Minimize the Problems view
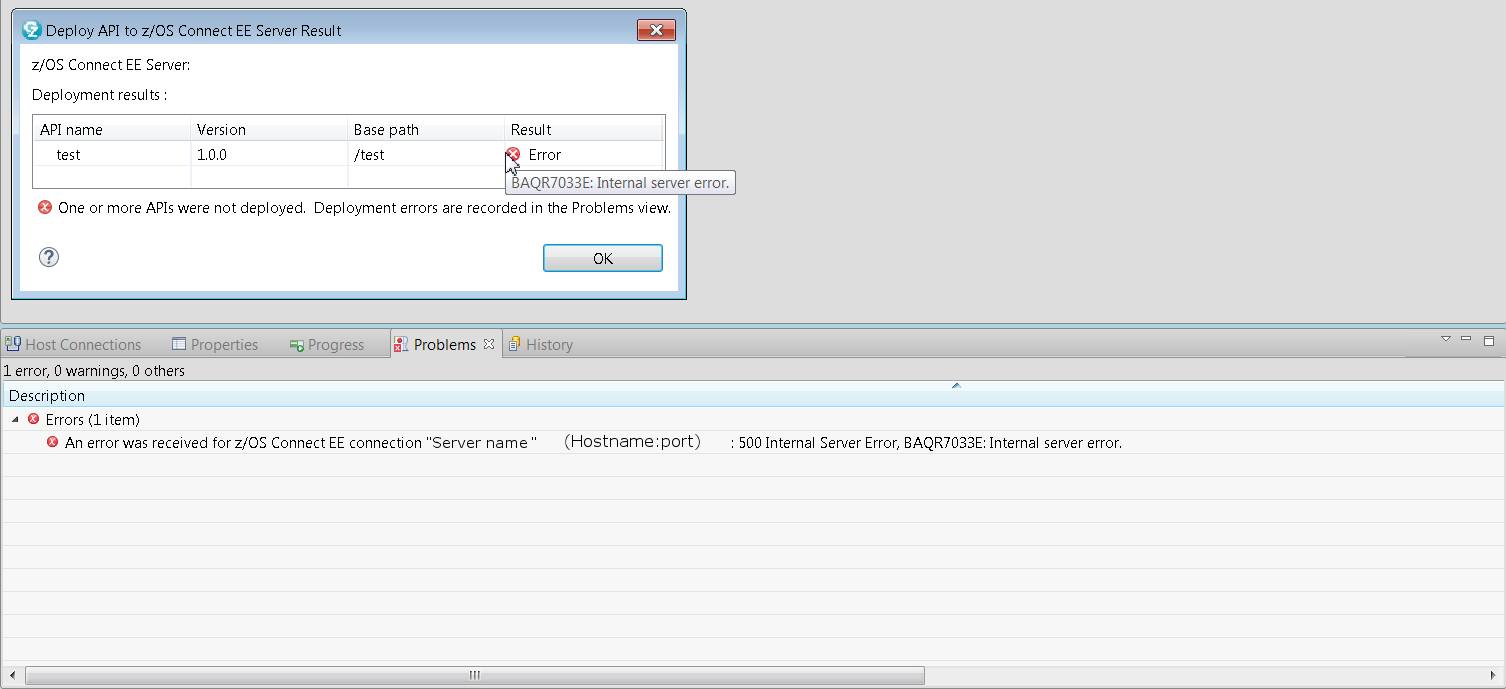1506x689 pixels. (1467, 339)
